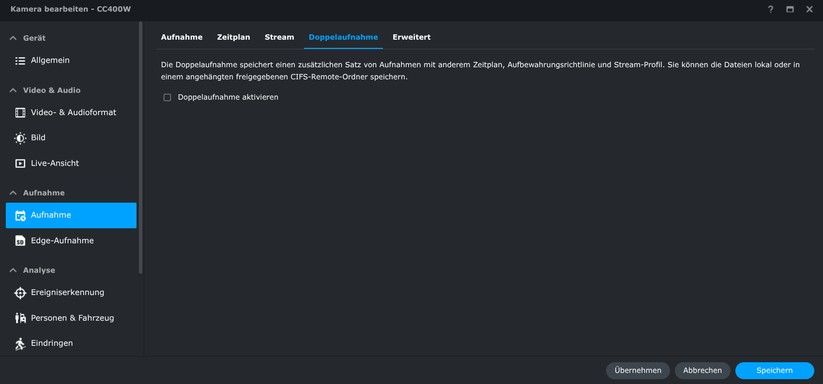823x384 pixels.
Task: Select Video- & Audioformat in sidebar
Action: (x=71, y=112)
